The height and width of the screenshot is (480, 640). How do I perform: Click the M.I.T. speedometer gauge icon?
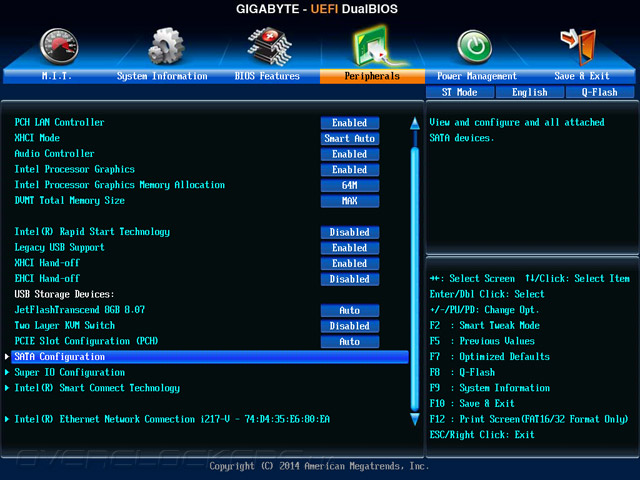coord(59,46)
